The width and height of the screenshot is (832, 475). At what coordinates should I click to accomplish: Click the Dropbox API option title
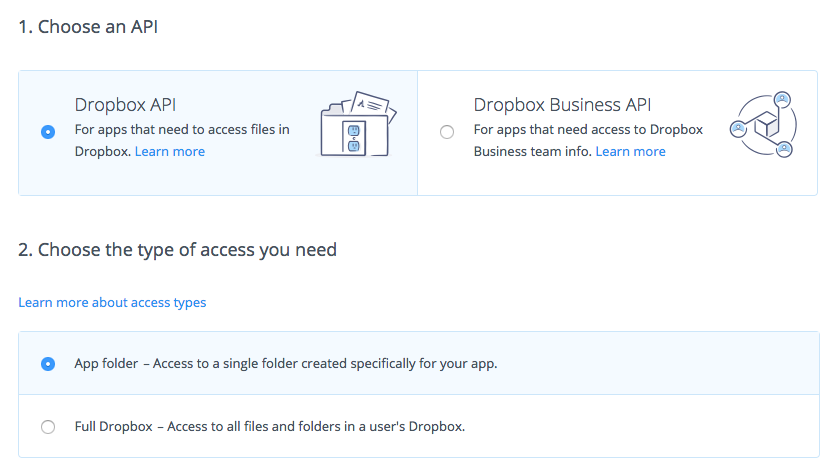(125, 105)
